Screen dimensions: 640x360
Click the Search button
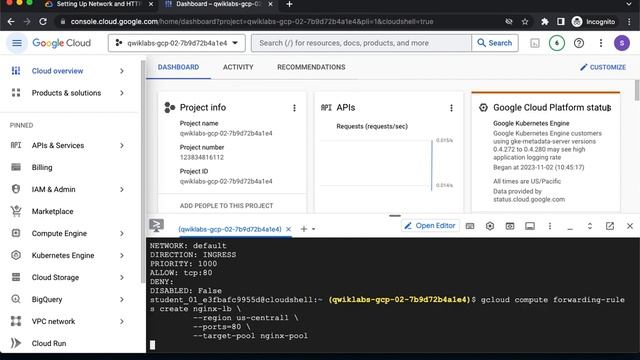(495, 43)
